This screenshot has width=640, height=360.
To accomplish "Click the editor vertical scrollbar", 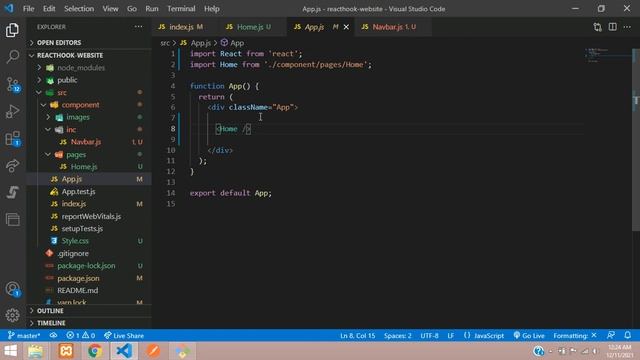I will tap(636, 139).
